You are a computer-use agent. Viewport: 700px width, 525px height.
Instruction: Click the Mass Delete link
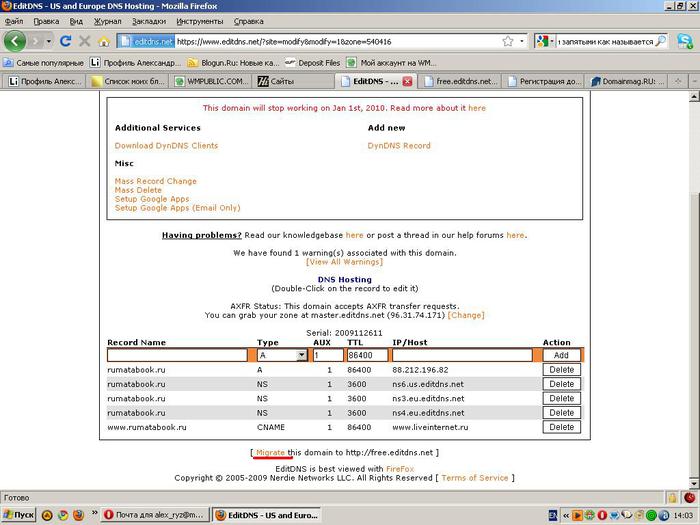pos(138,190)
